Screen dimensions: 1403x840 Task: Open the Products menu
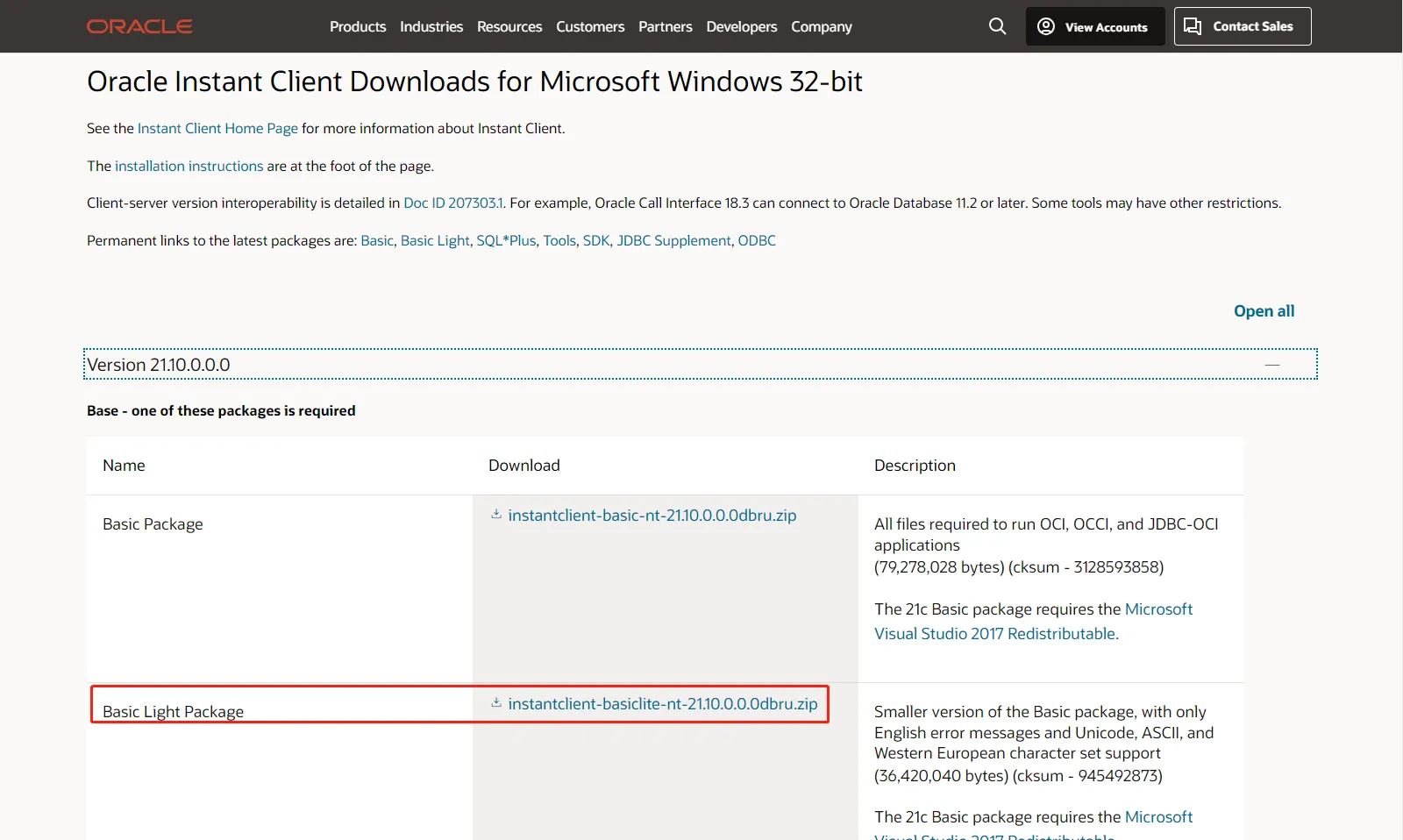(358, 27)
